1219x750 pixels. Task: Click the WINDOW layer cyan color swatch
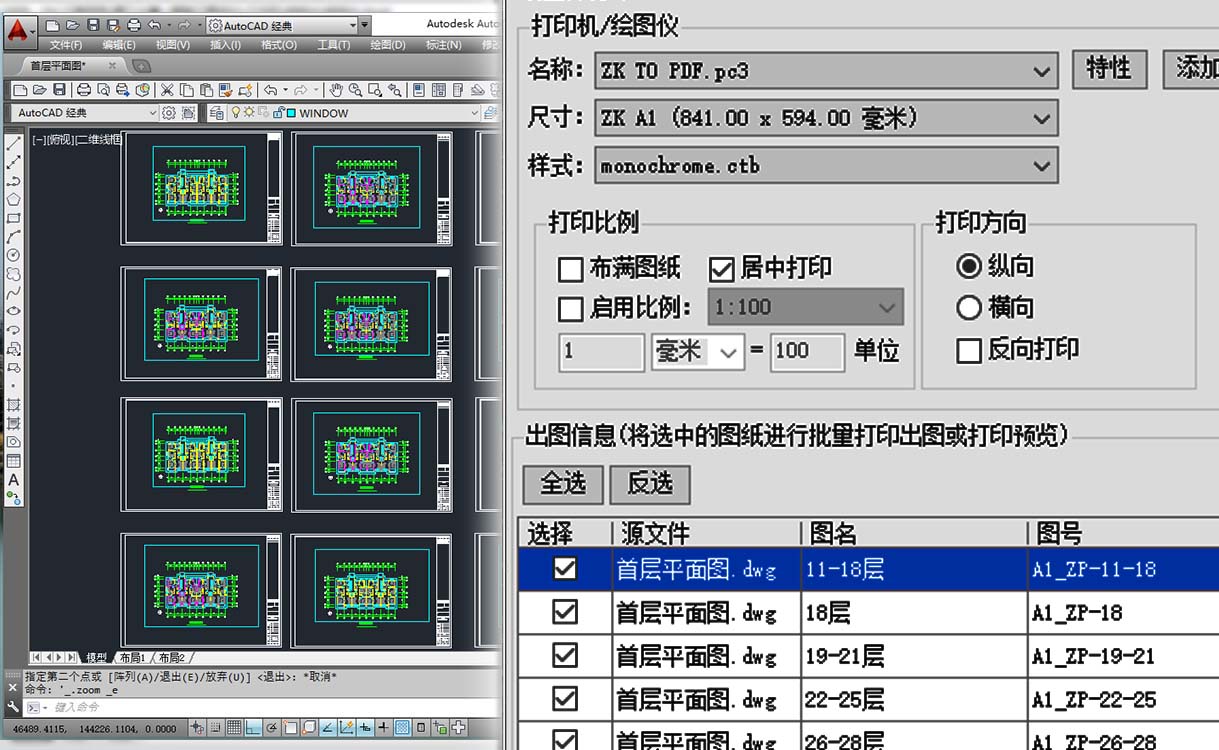click(291, 114)
